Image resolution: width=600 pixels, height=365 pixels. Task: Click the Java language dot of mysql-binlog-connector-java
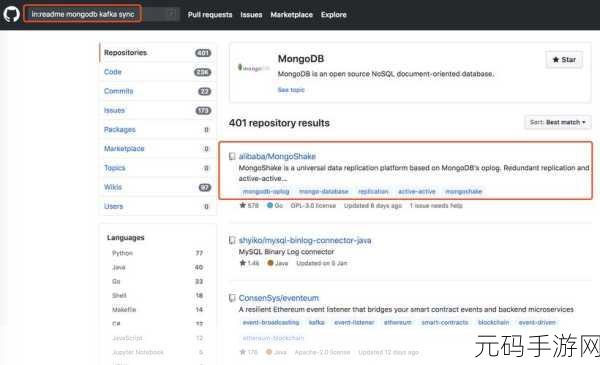pos(270,263)
